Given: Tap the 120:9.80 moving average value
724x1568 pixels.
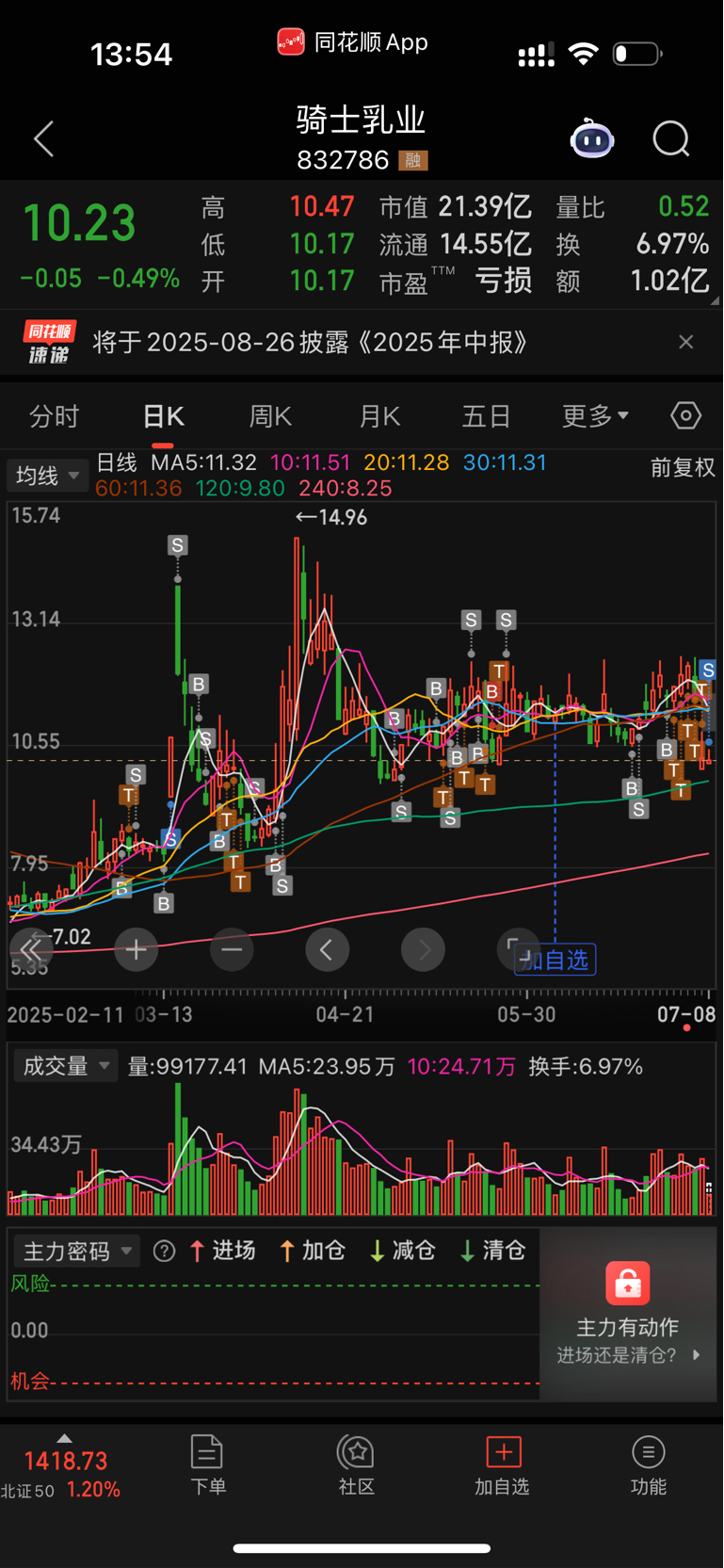Looking at the screenshot, I should 240,488.
